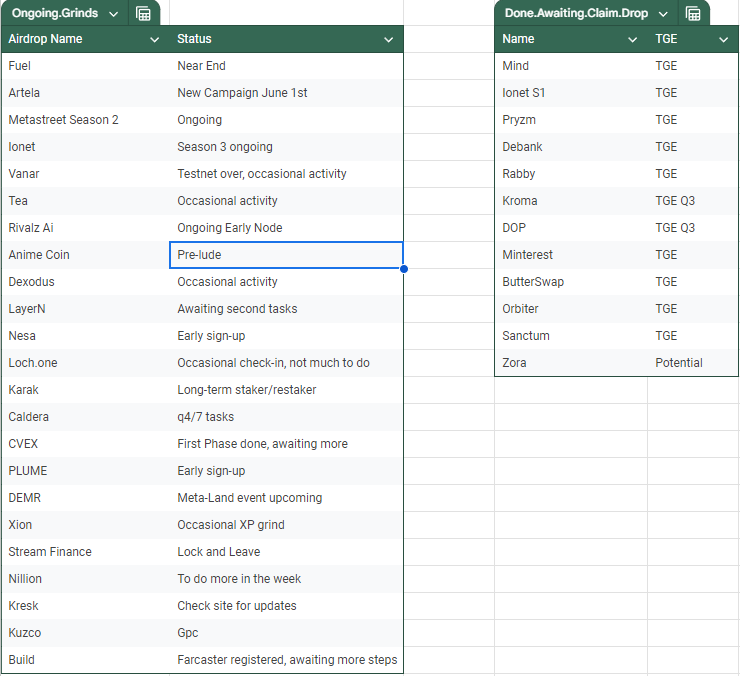Viewport: 740px width, 676px height.
Task: Open the Status column dropdown
Action: tap(388, 40)
